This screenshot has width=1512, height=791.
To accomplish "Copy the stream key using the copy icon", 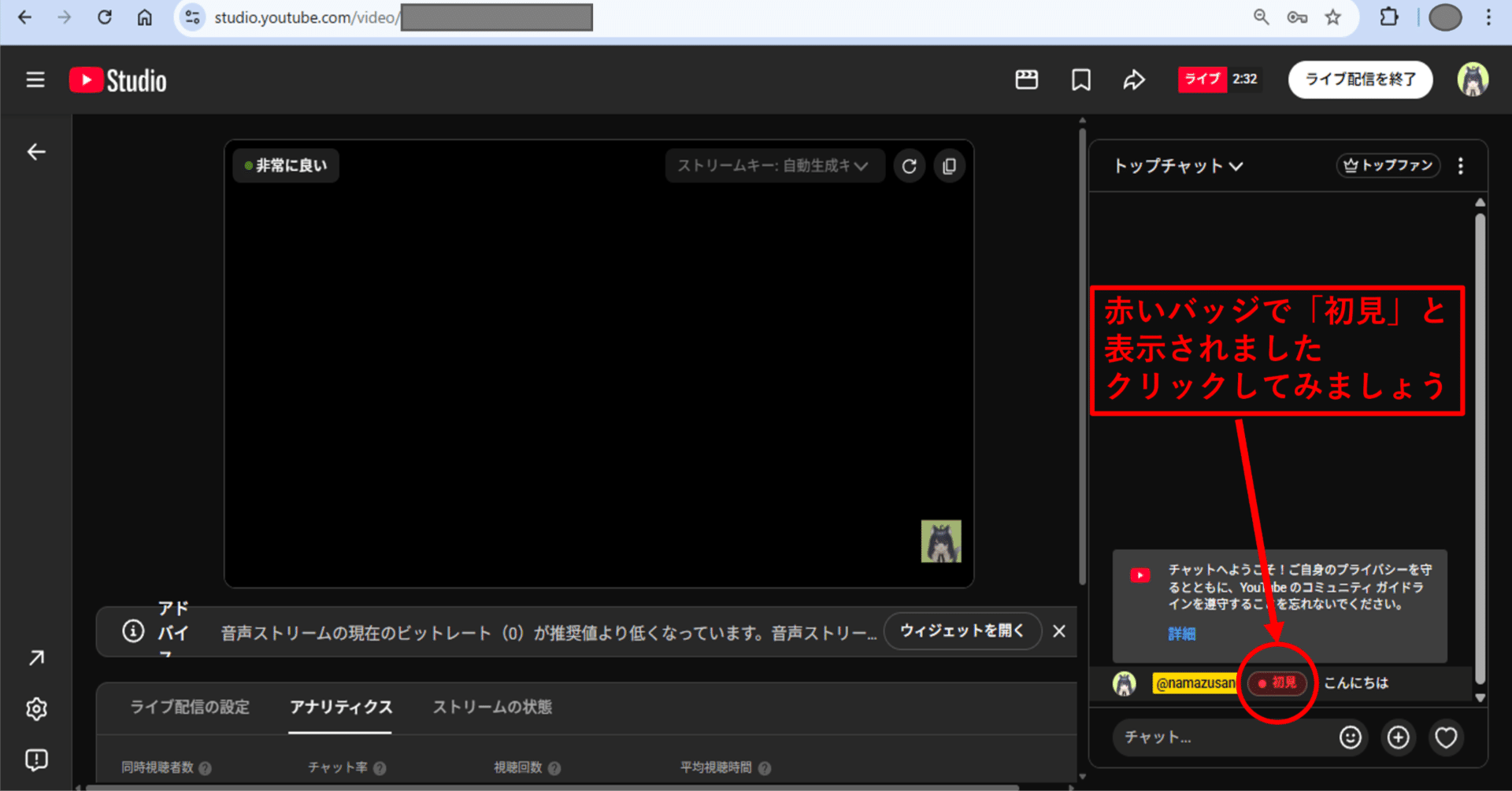I will 949,165.
